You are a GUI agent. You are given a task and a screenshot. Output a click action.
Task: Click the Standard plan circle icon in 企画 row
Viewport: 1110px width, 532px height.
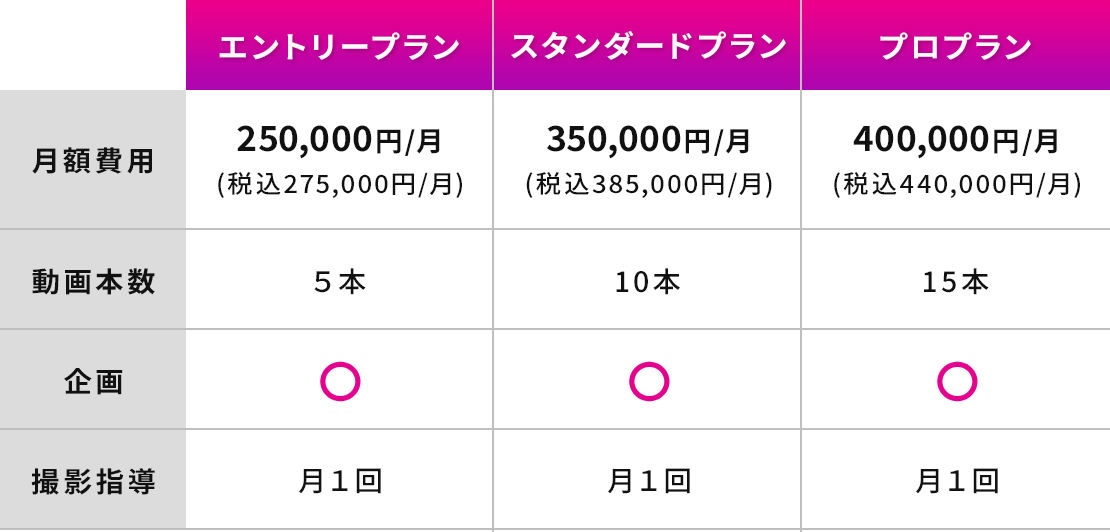coord(649,381)
